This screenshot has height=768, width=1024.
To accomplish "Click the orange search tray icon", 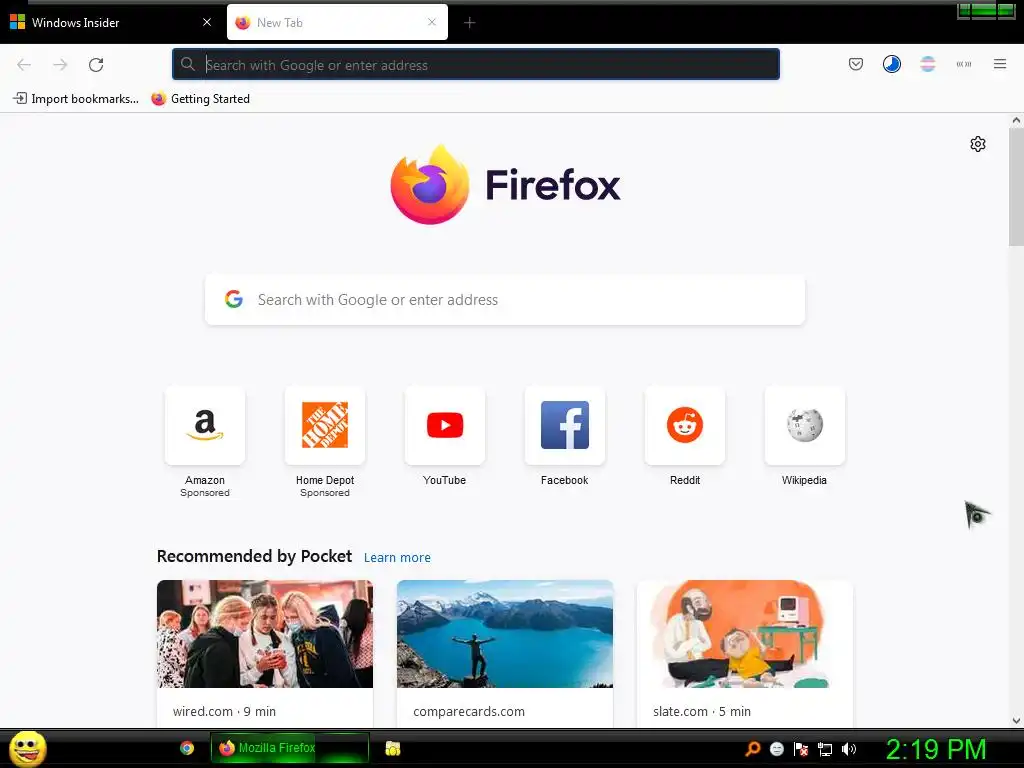I will pyautogui.click(x=752, y=749).
